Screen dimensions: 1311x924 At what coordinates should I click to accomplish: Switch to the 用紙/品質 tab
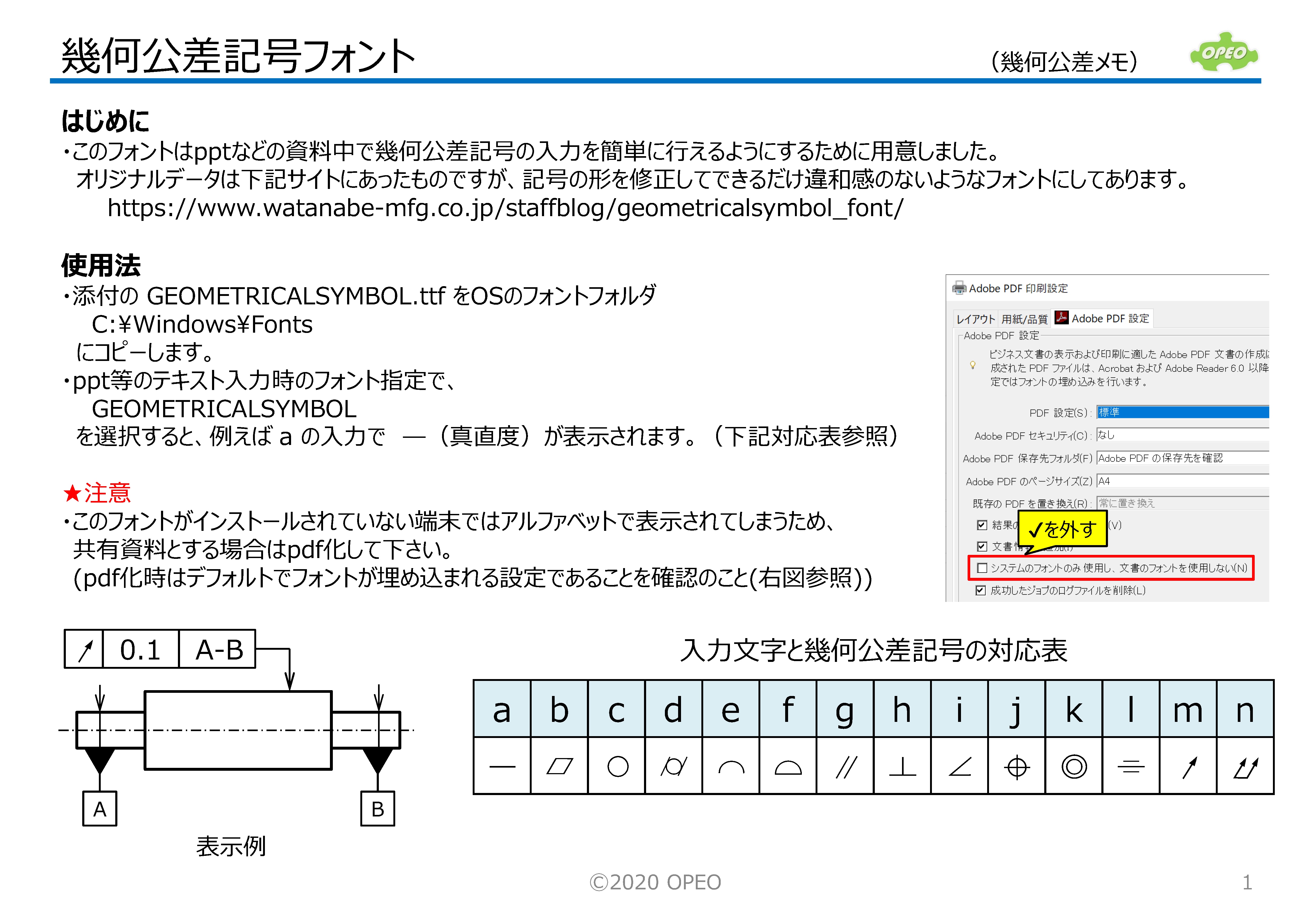(1024, 319)
